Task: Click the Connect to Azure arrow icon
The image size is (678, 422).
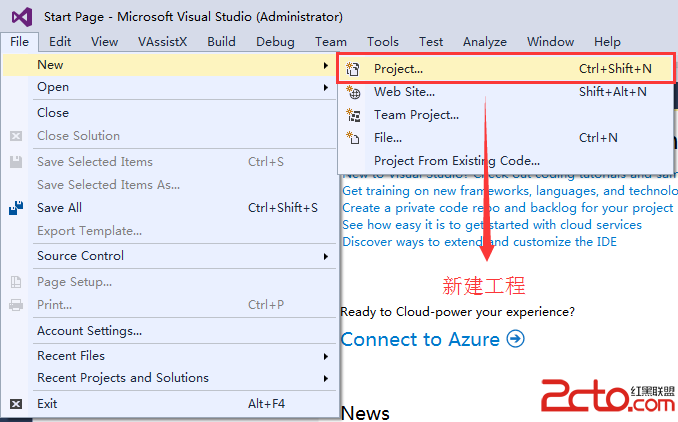Action: pos(515,339)
